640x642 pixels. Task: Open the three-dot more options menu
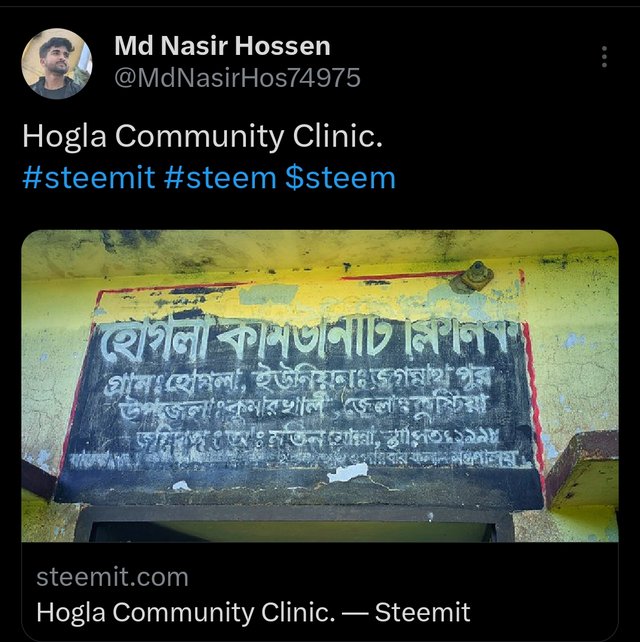(x=604, y=57)
